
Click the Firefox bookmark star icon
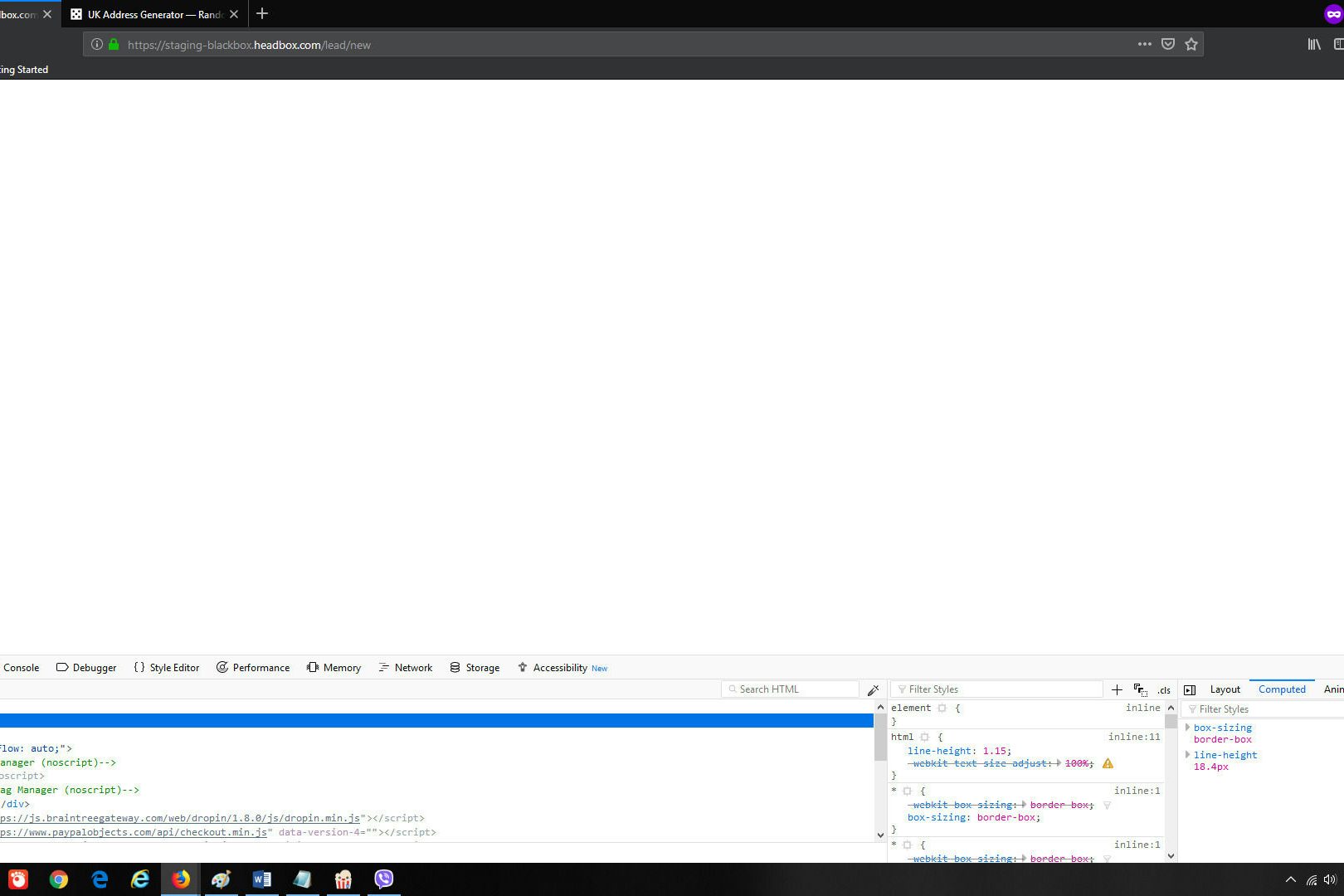point(1191,44)
